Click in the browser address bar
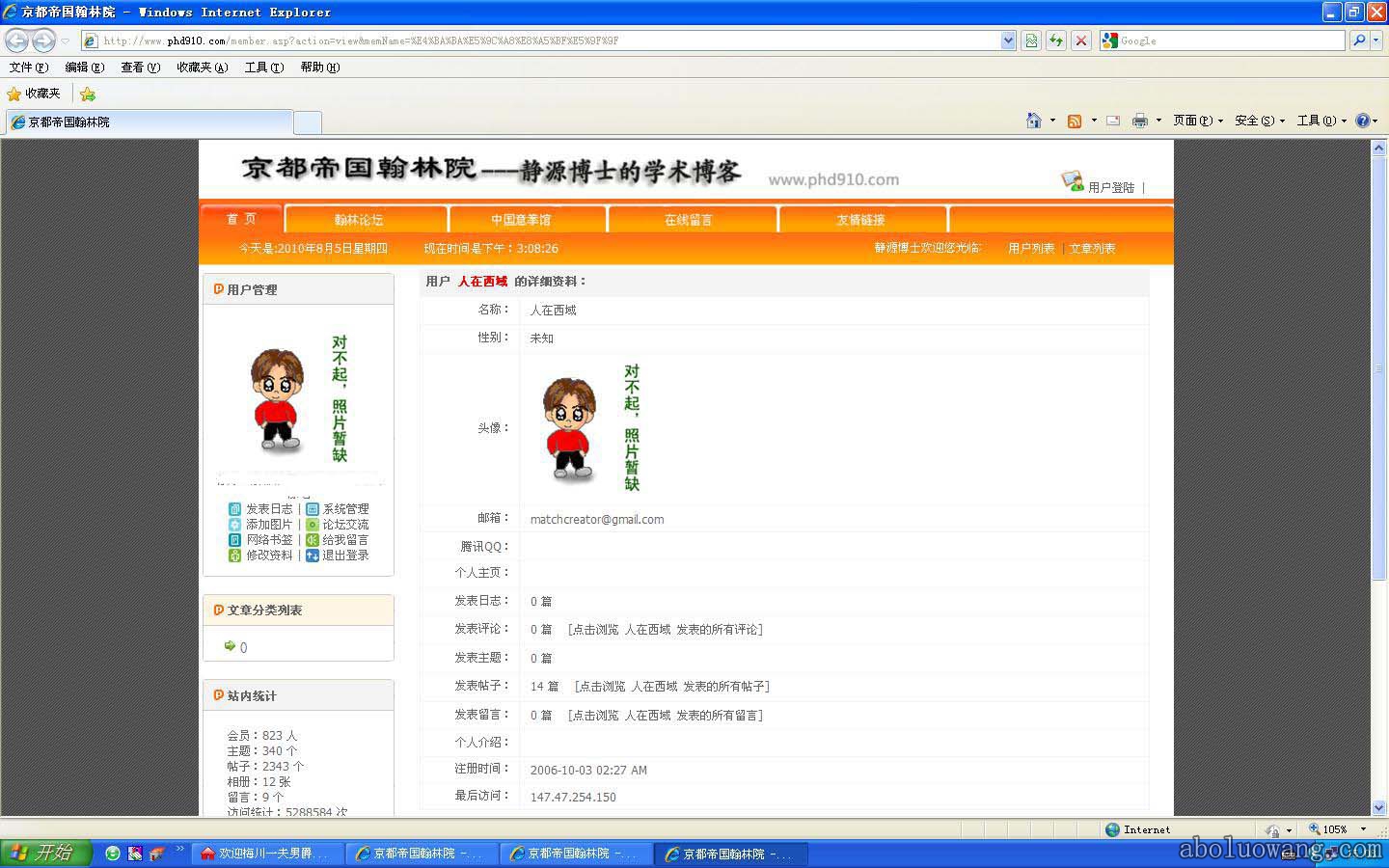 coord(550,41)
